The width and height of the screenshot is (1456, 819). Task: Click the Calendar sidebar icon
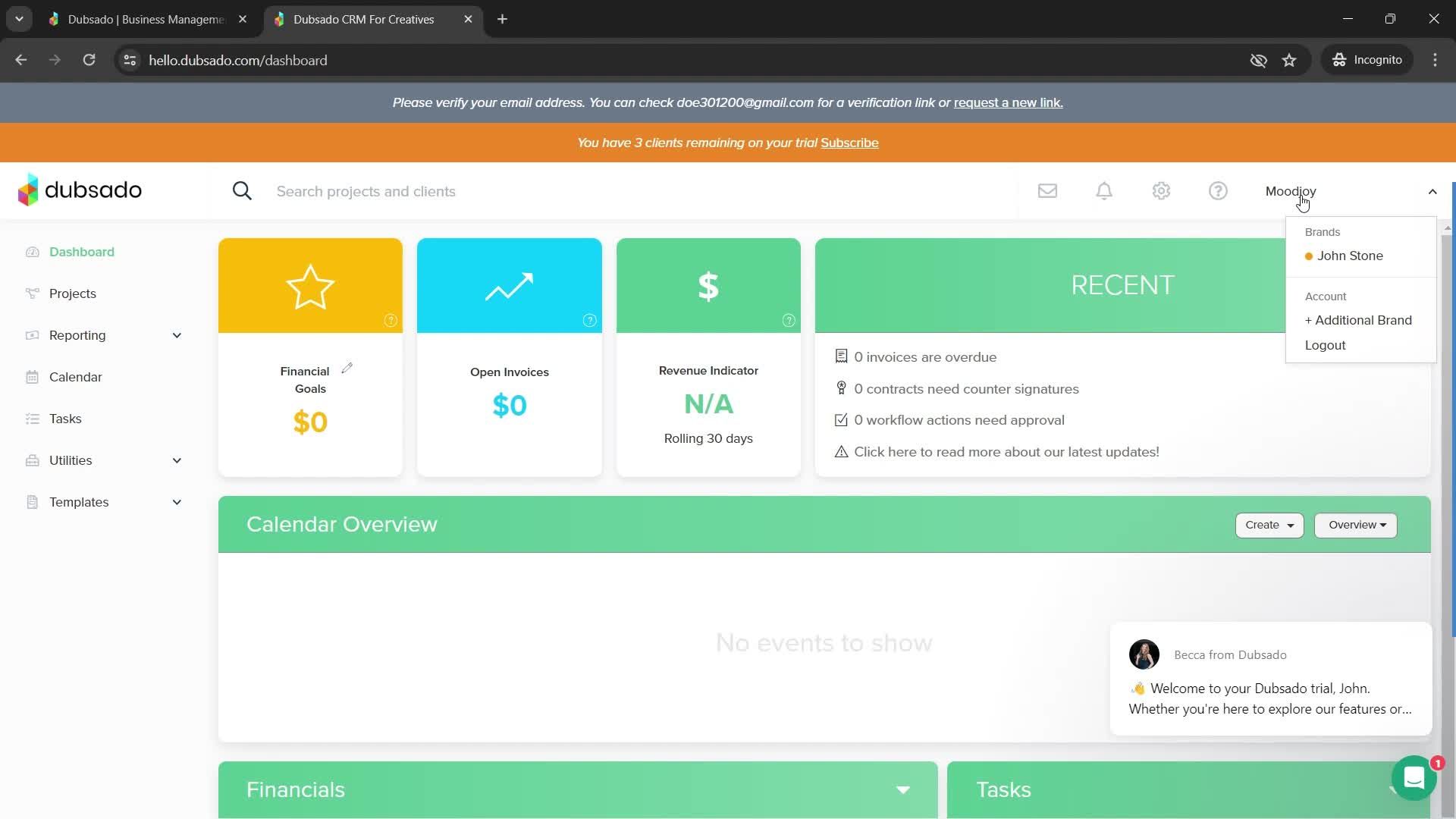[x=32, y=377]
